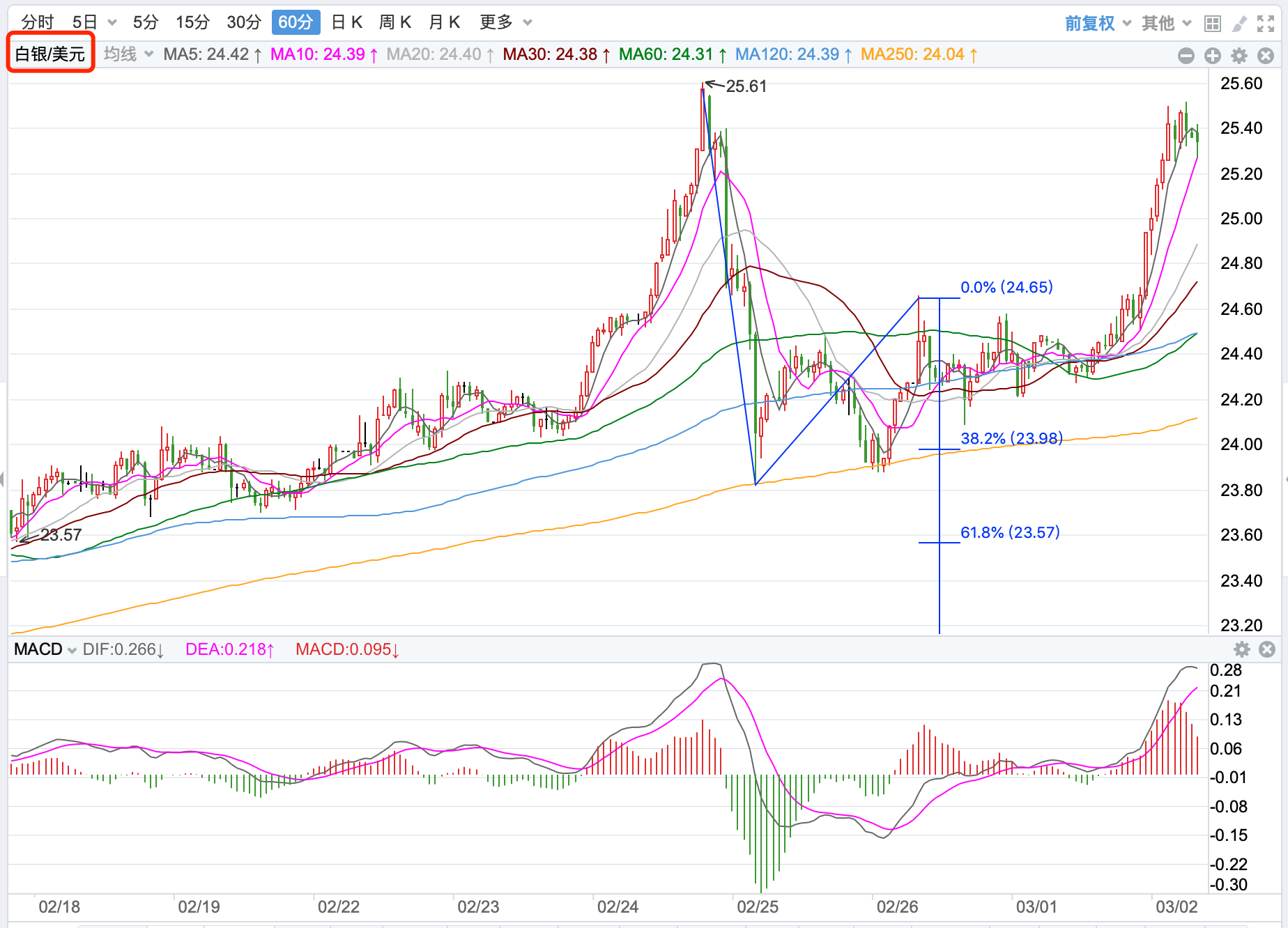This screenshot has height=928, width=1288.
Task: Open MACD indicator settings gear
Action: point(1242,649)
